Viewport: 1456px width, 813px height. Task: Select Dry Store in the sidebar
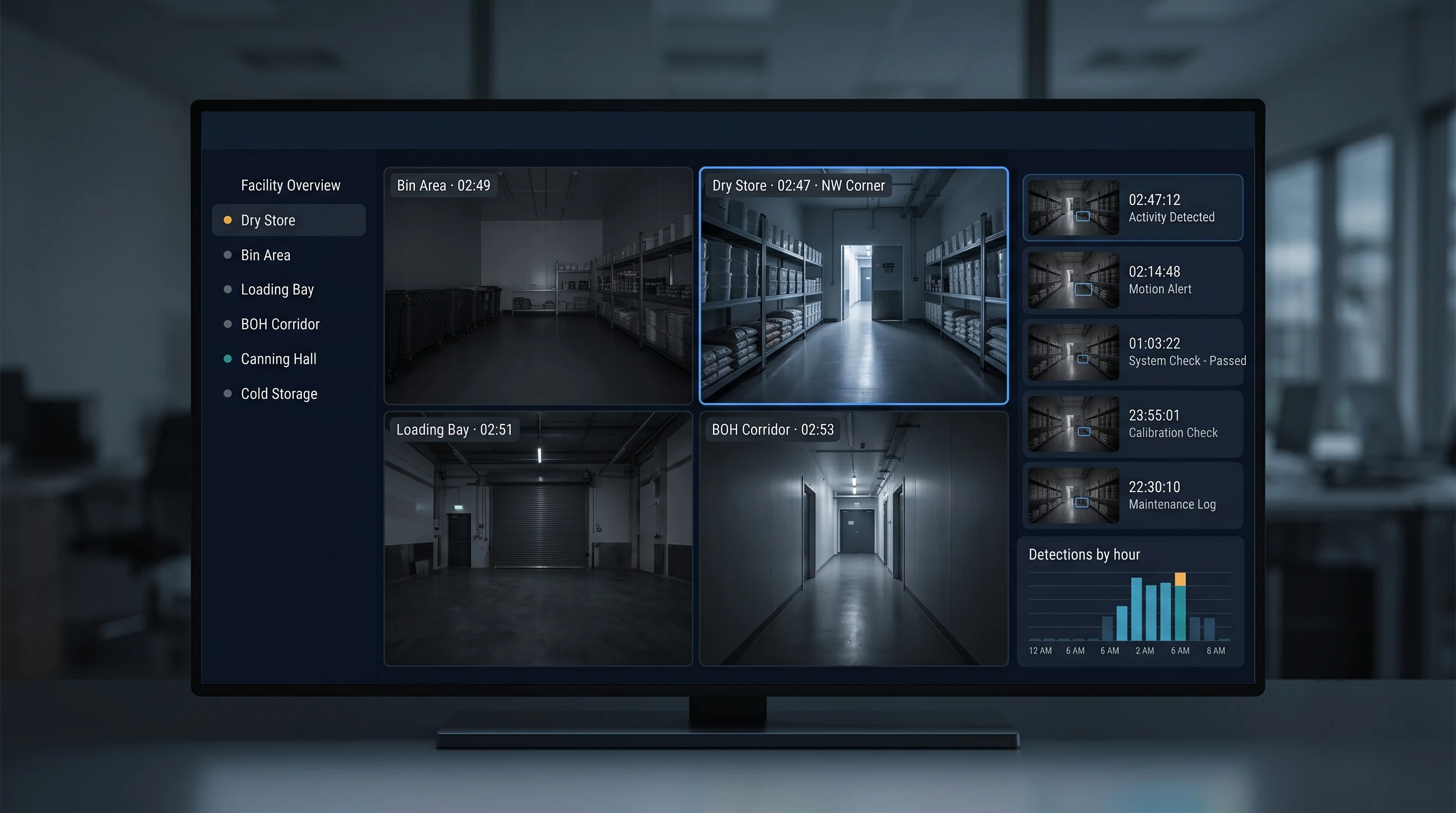(x=288, y=220)
